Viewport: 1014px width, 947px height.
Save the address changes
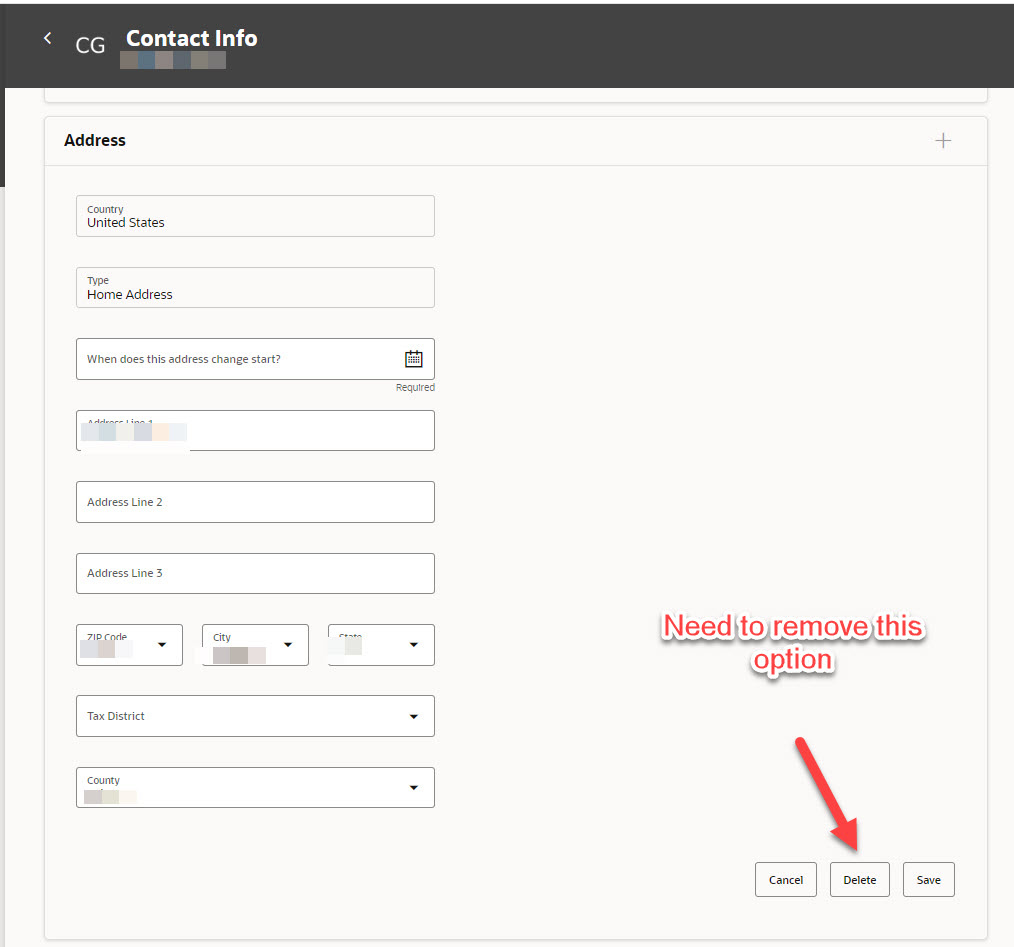(x=928, y=879)
